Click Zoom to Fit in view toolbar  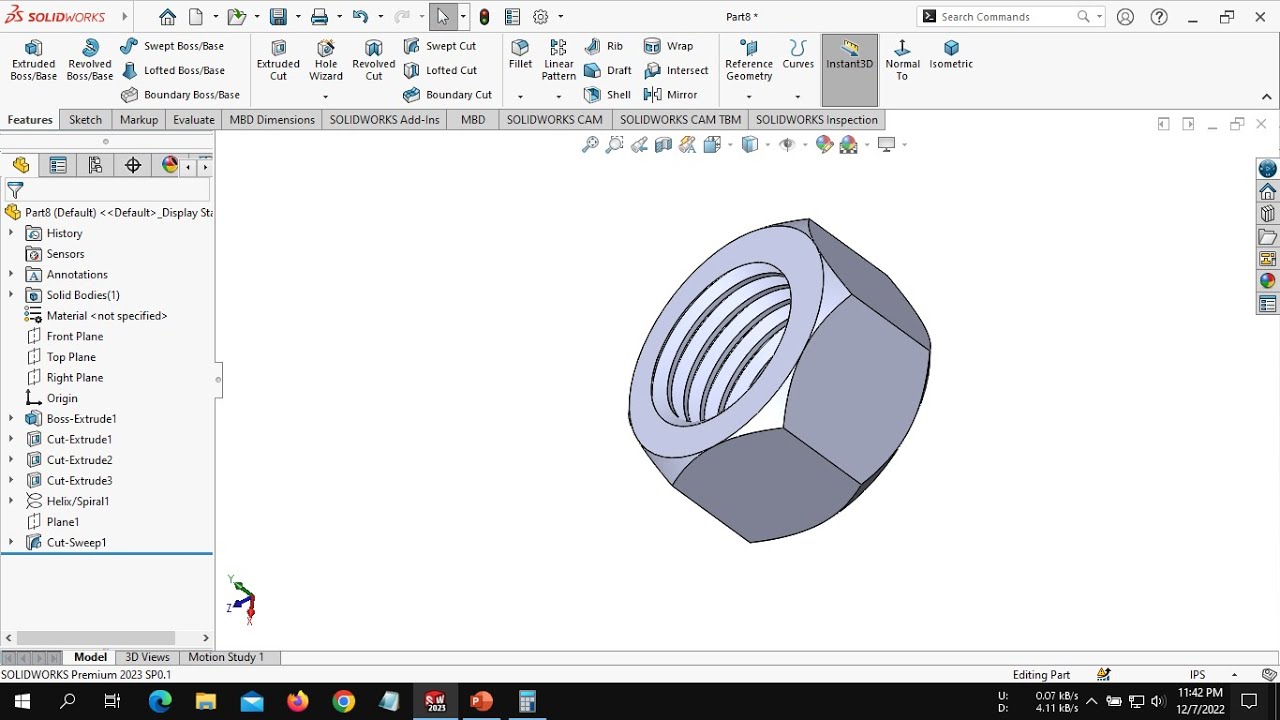590,145
